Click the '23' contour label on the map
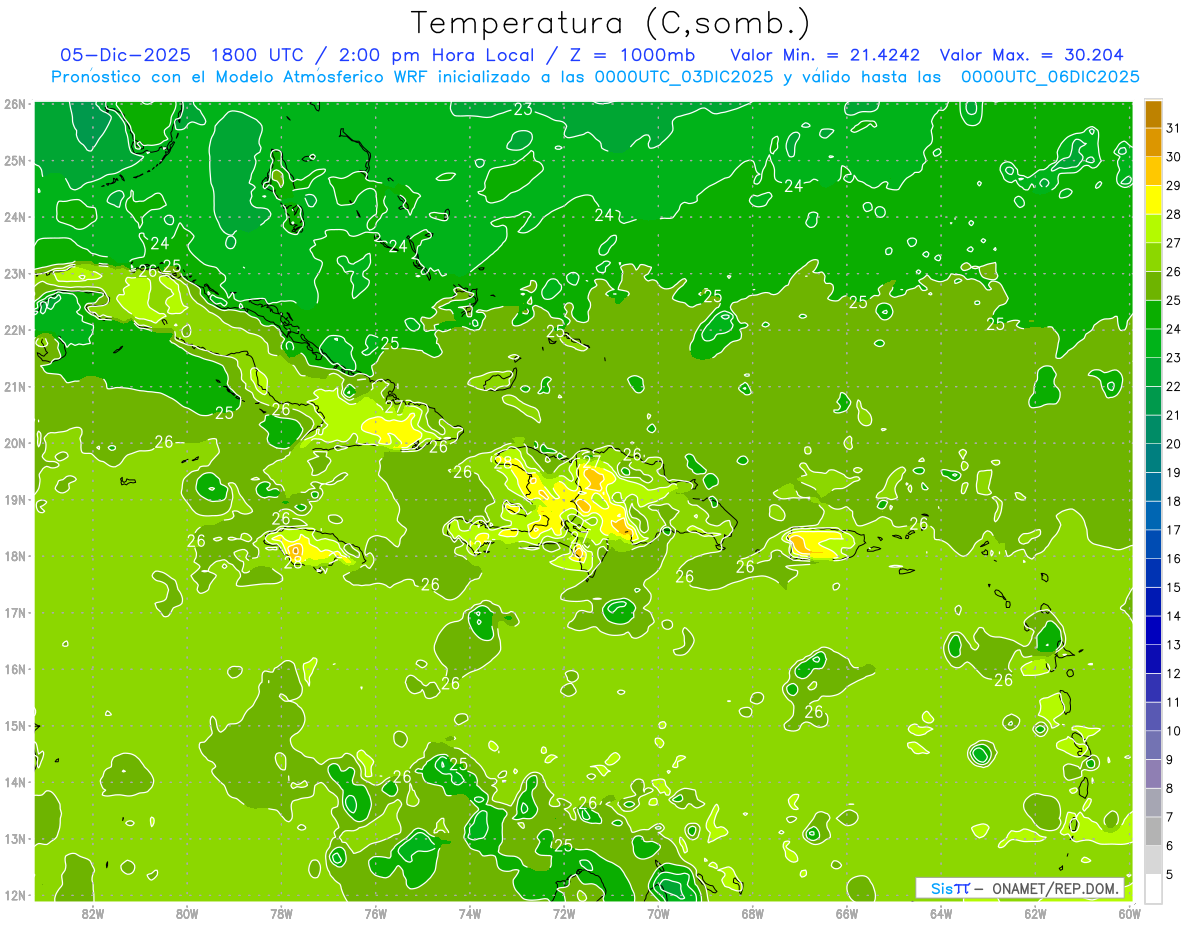The image size is (1200, 927). pyautogui.click(x=523, y=110)
